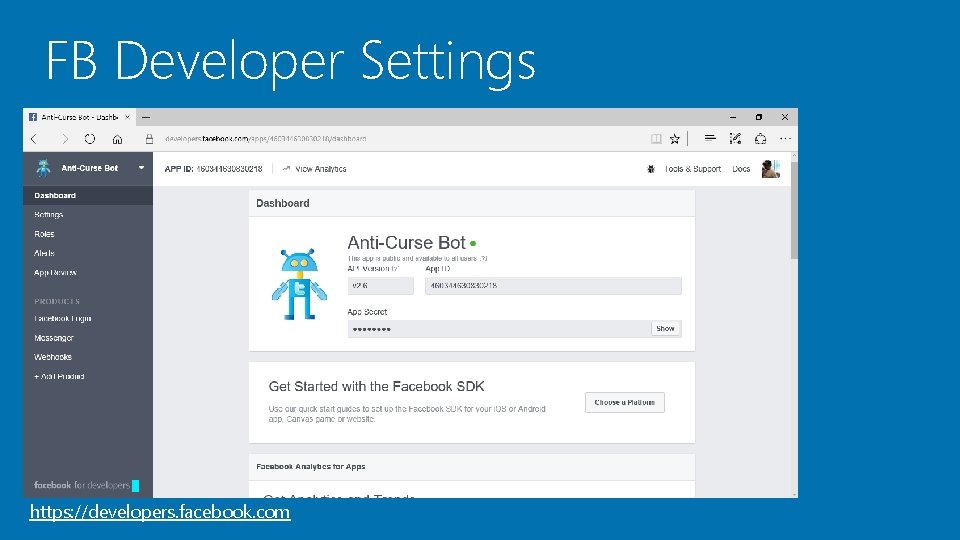
Task: Click the API Version field
Action: (x=381, y=286)
